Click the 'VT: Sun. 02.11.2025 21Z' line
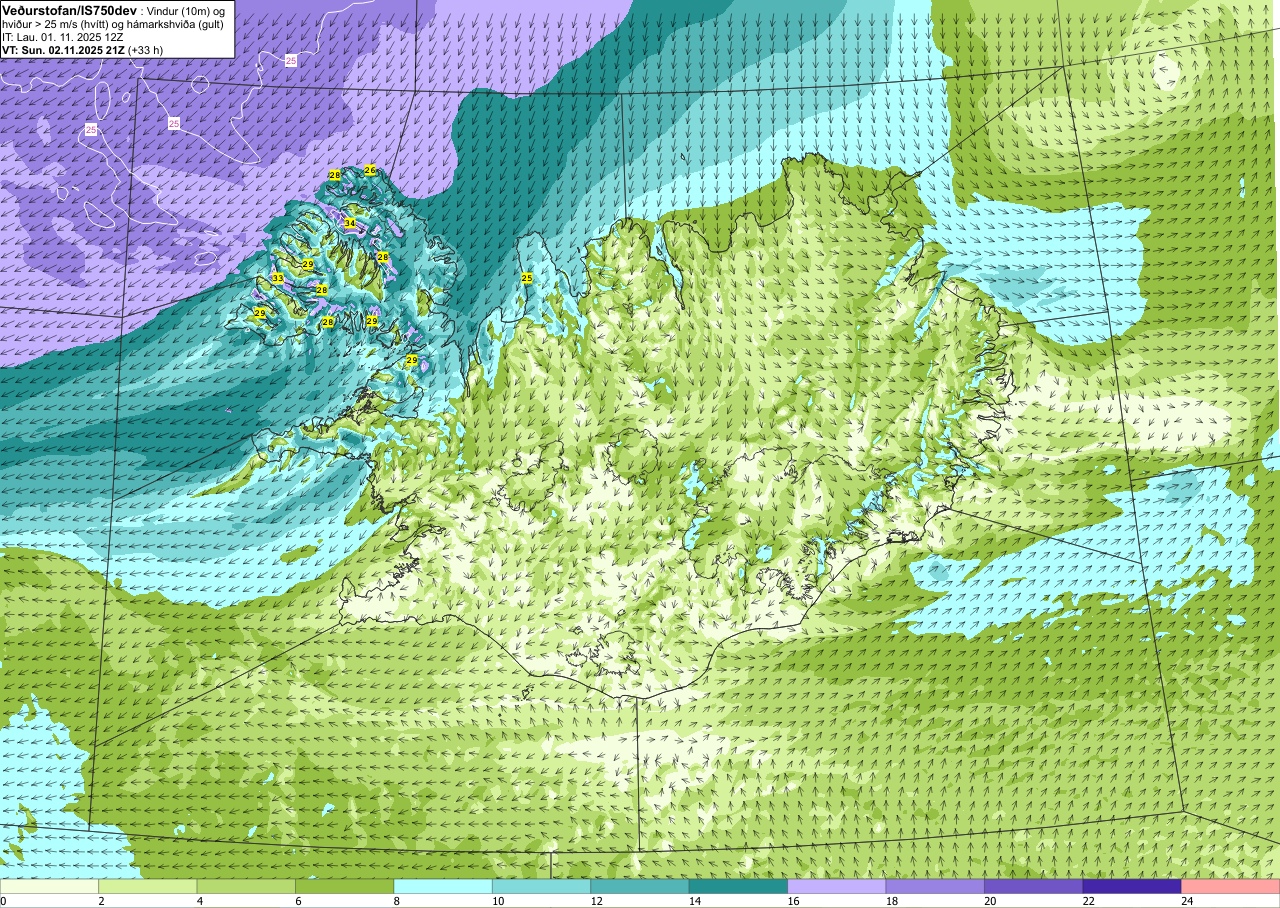 click(x=63, y=49)
